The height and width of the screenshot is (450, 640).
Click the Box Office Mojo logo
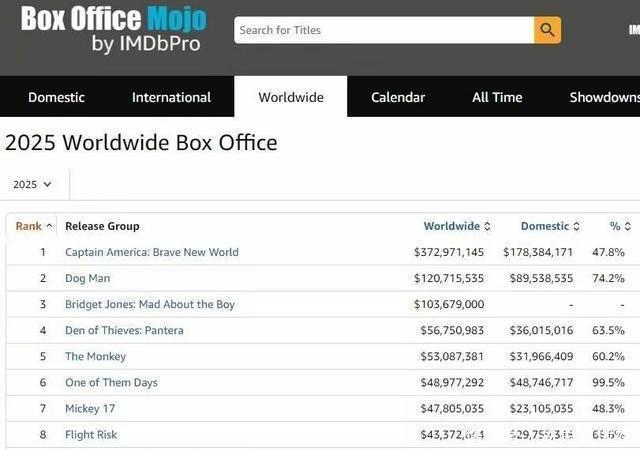[x=113, y=29]
